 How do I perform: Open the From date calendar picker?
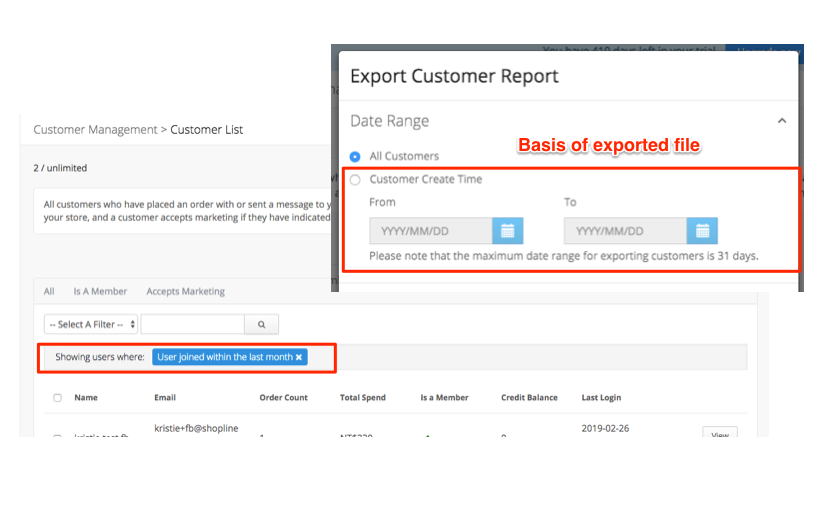(507, 231)
